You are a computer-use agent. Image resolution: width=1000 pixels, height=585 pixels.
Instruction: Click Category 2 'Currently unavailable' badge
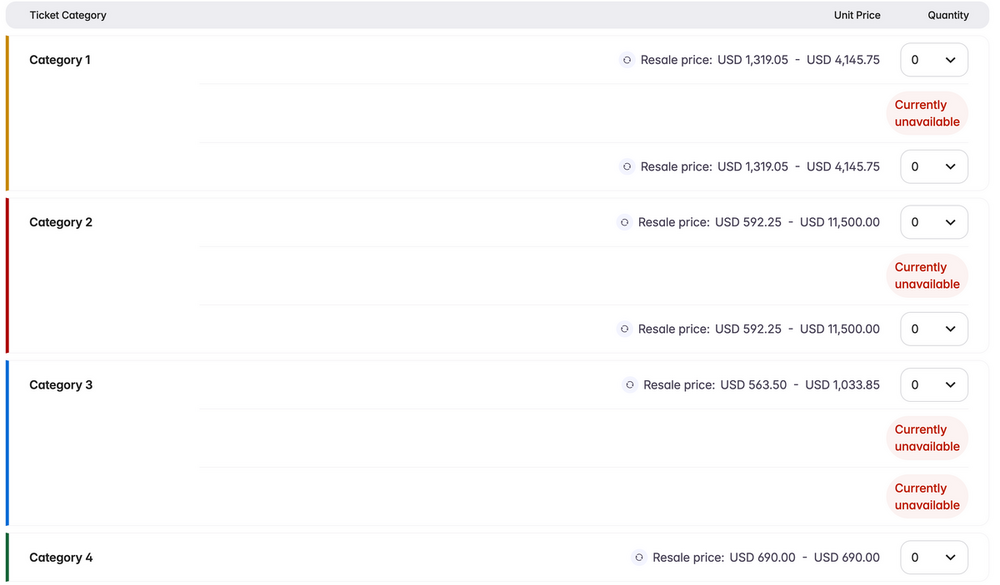point(927,276)
